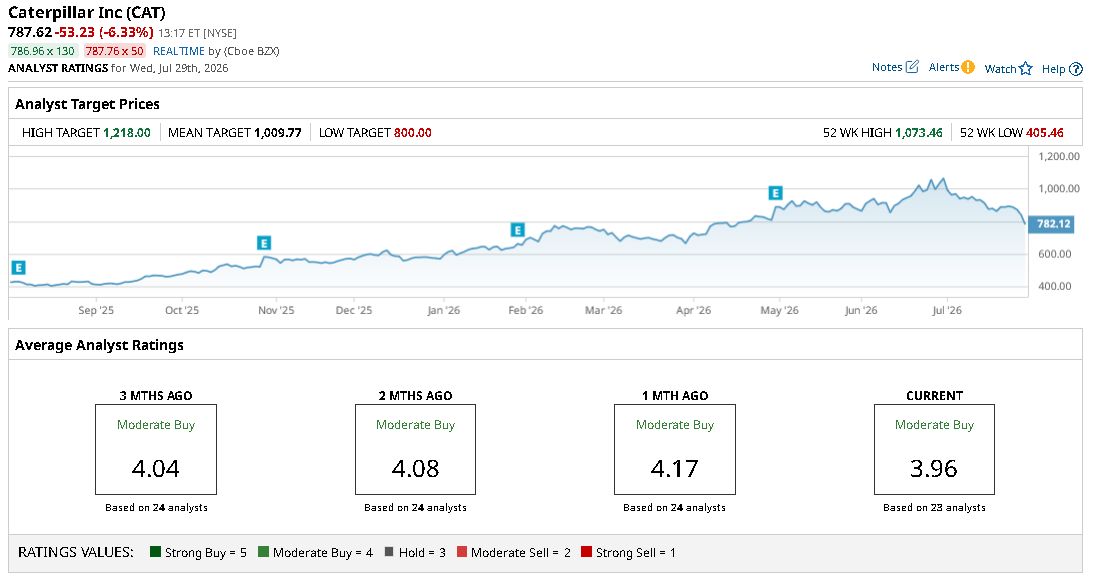Select the CURRENT rating box showing 3.96
The height and width of the screenshot is (577, 1105).
(934, 449)
